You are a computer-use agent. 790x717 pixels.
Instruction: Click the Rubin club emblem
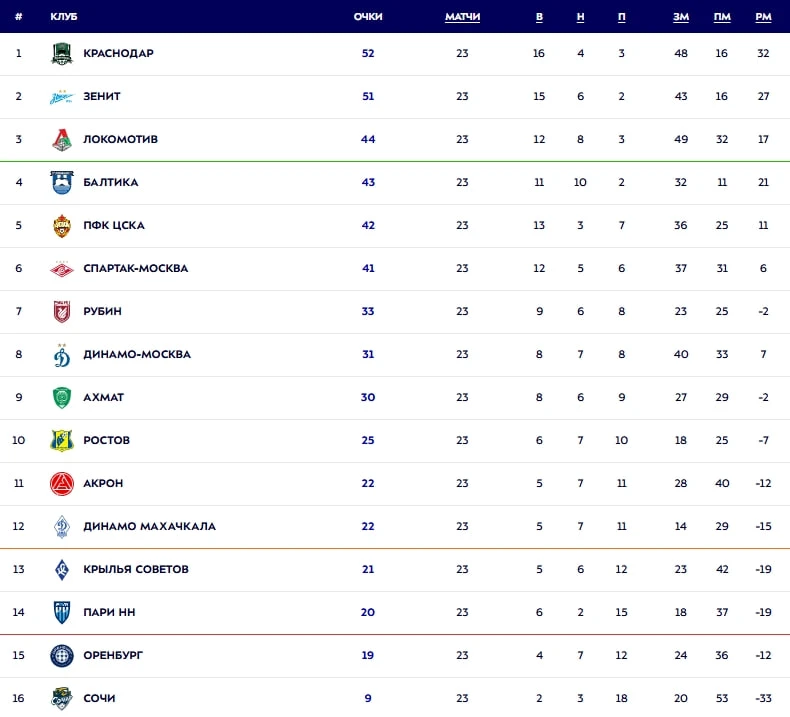click(62, 312)
